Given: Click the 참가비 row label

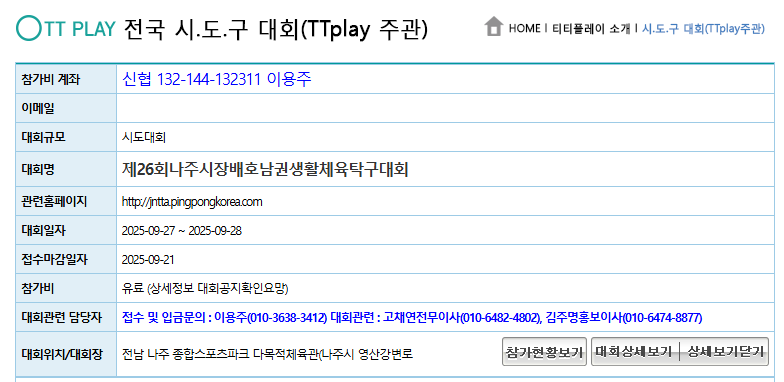Looking at the screenshot, I should pyautogui.click(x=38, y=288).
